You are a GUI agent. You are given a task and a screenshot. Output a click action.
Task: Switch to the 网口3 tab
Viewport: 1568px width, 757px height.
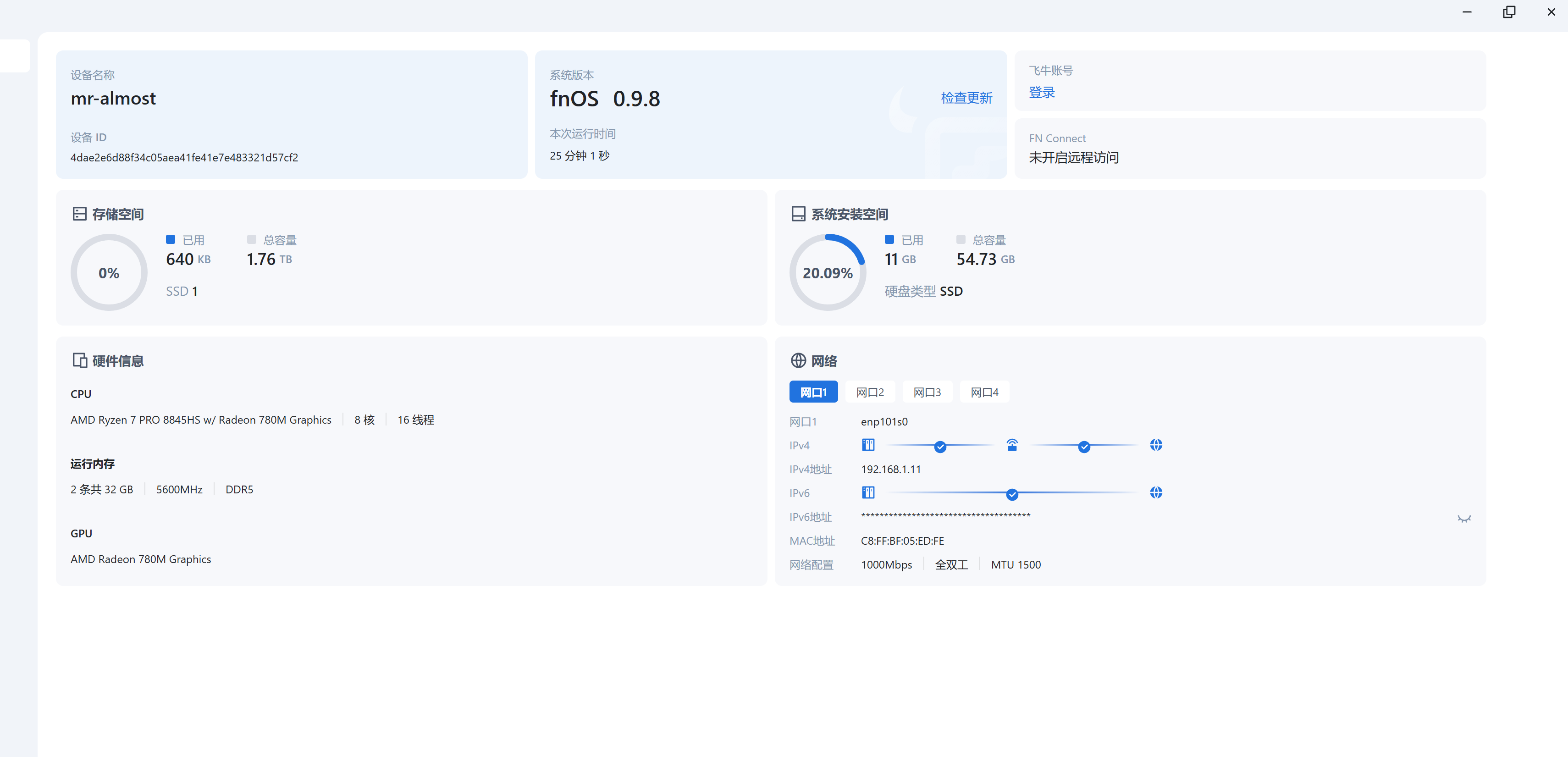pos(927,392)
